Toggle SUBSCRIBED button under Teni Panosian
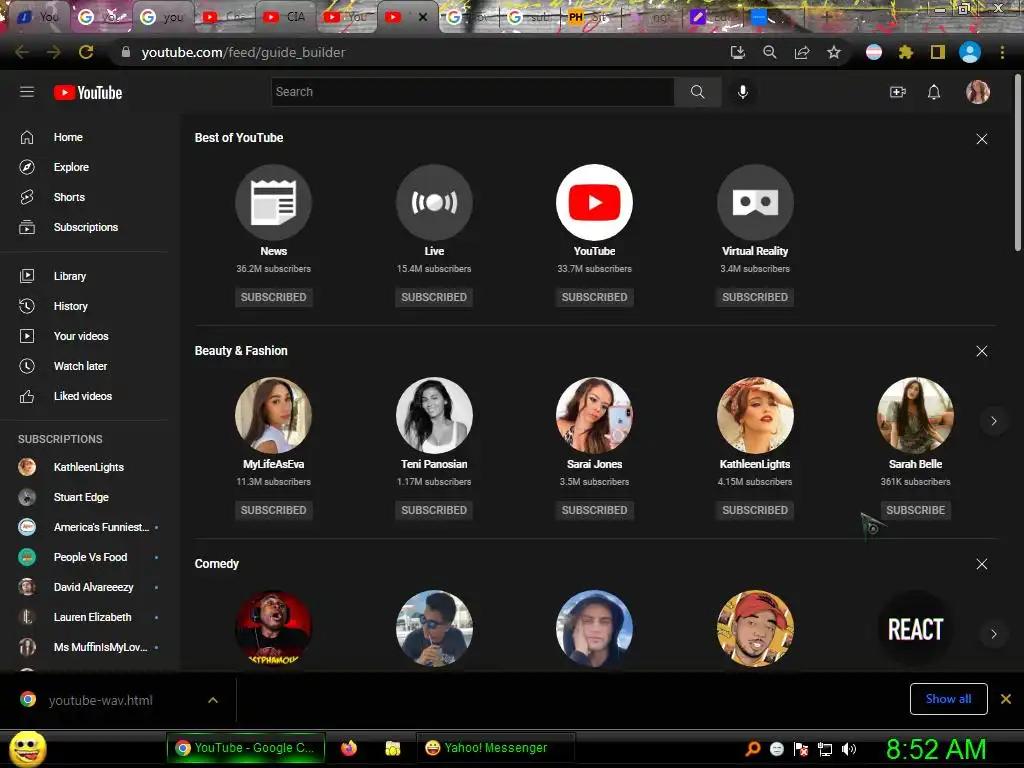The width and height of the screenshot is (1024, 768). click(x=434, y=510)
